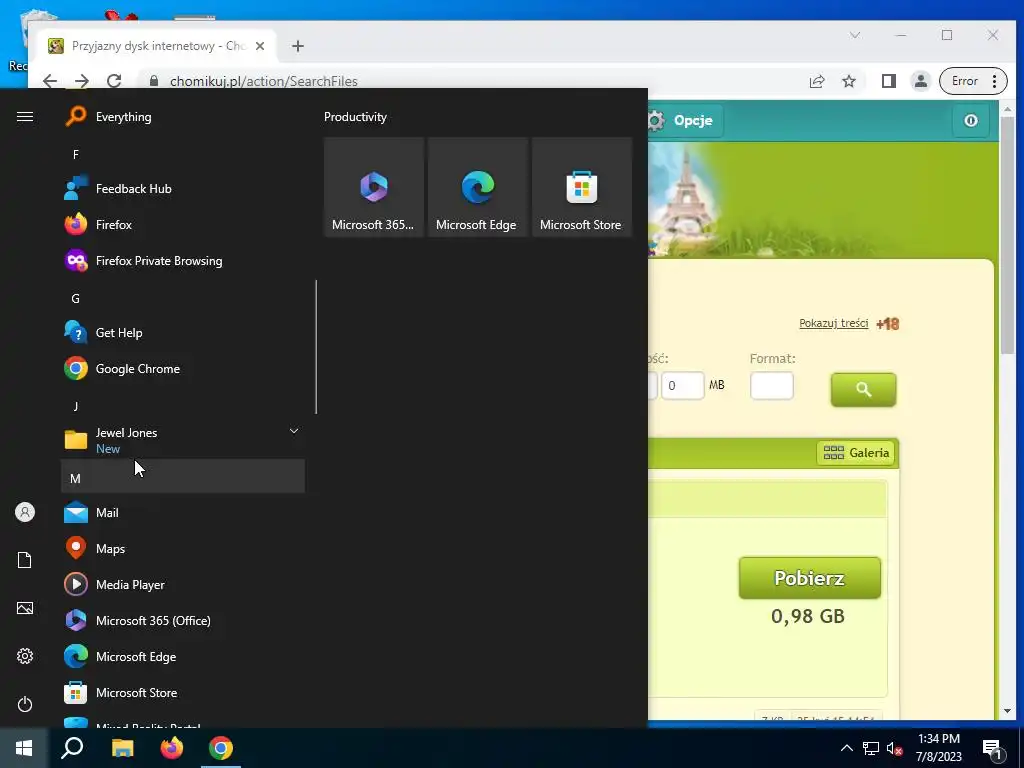Screen dimensions: 1024x768
Task: Share this page icon in Chrome
Action: click(x=816, y=81)
